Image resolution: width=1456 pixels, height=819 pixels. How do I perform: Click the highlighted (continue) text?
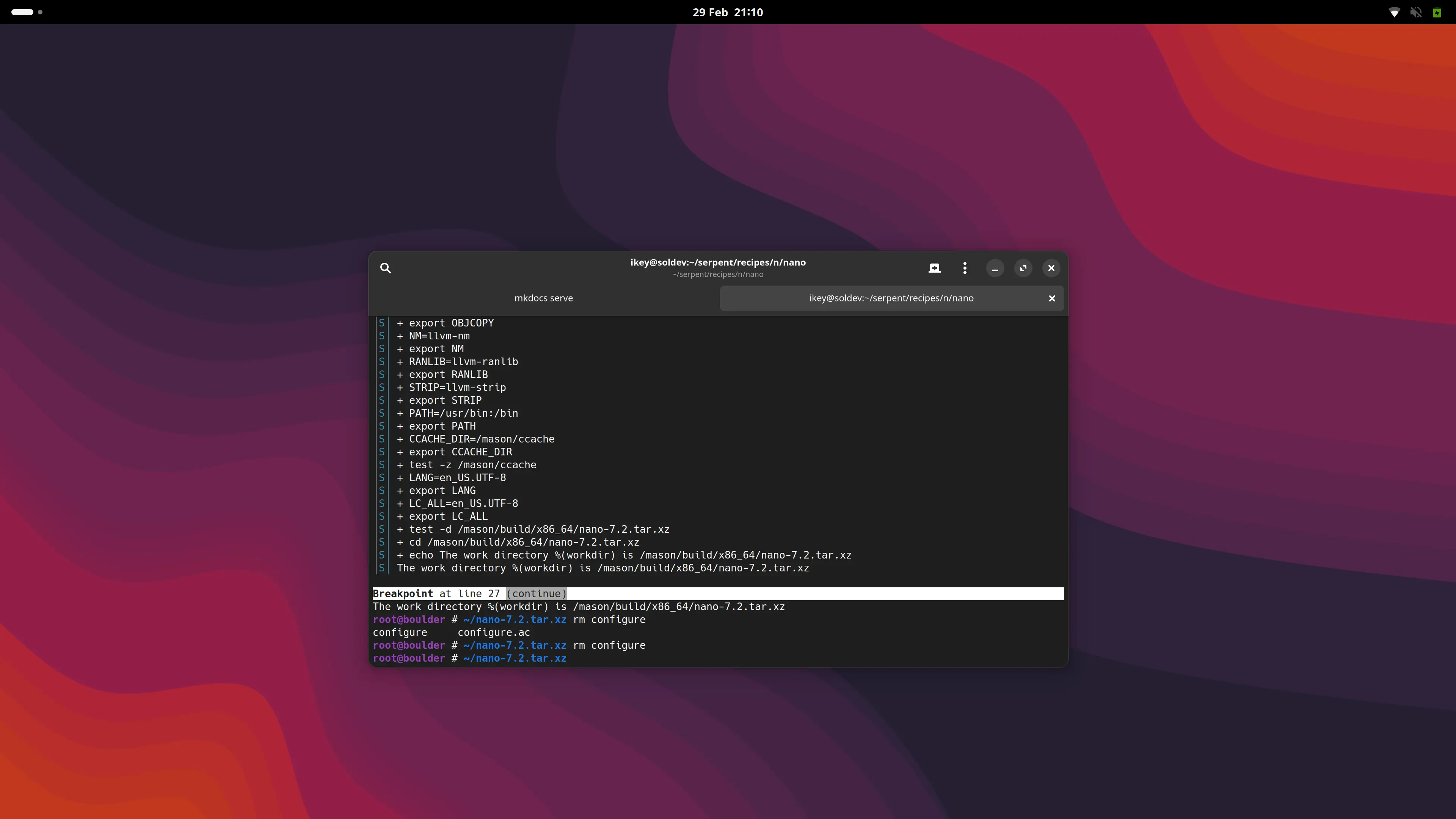point(537,593)
